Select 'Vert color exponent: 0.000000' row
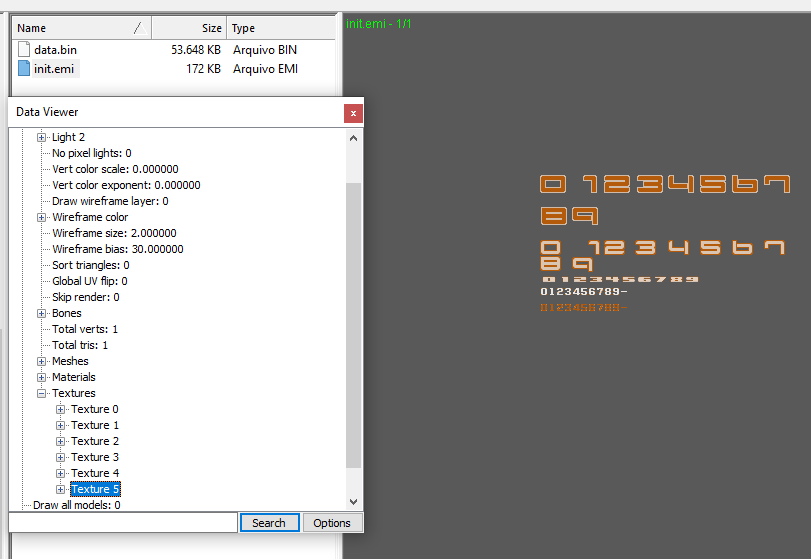This screenshot has height=559, width=811. 126,185
